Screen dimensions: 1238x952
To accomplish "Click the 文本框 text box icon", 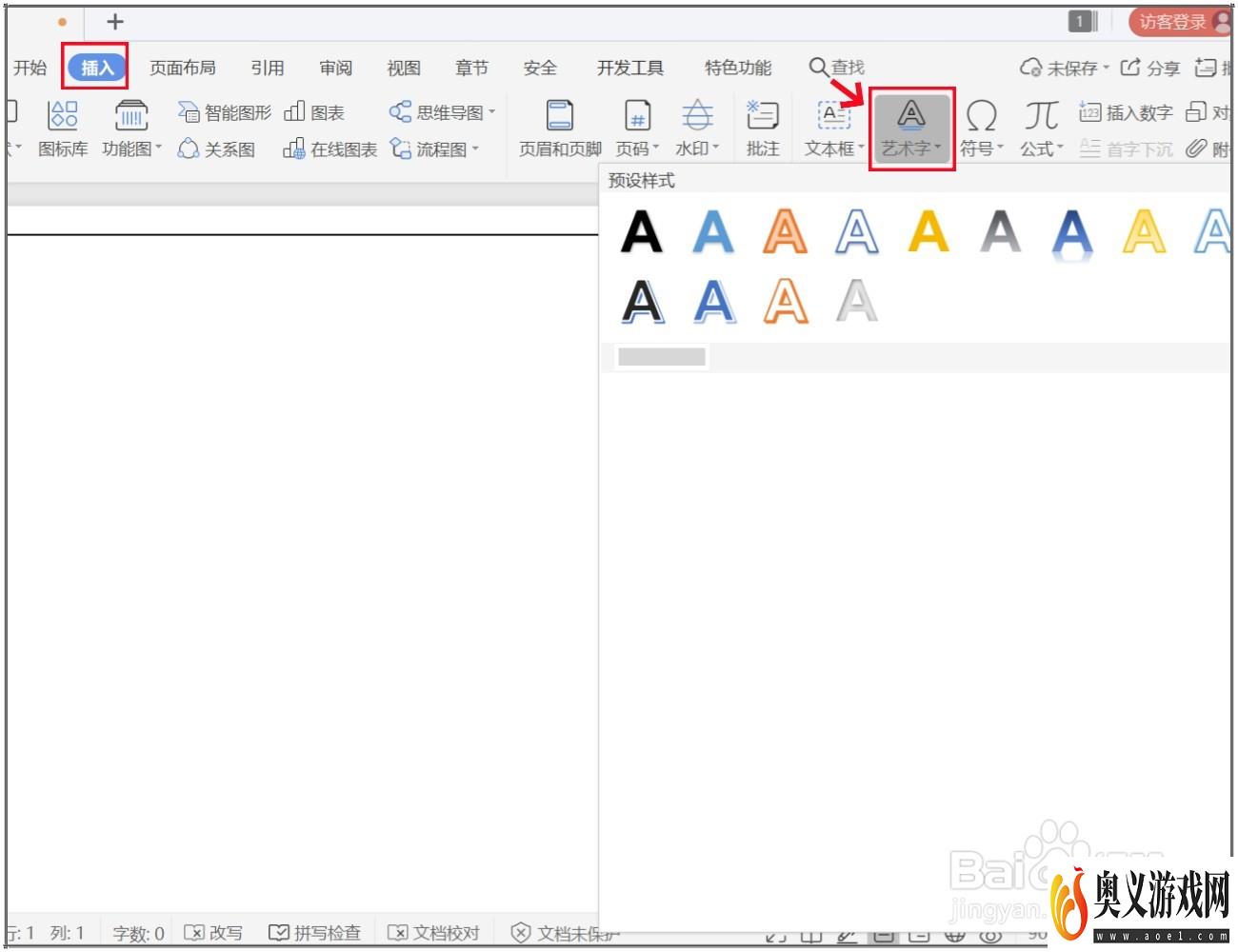I will click(834, 116).
